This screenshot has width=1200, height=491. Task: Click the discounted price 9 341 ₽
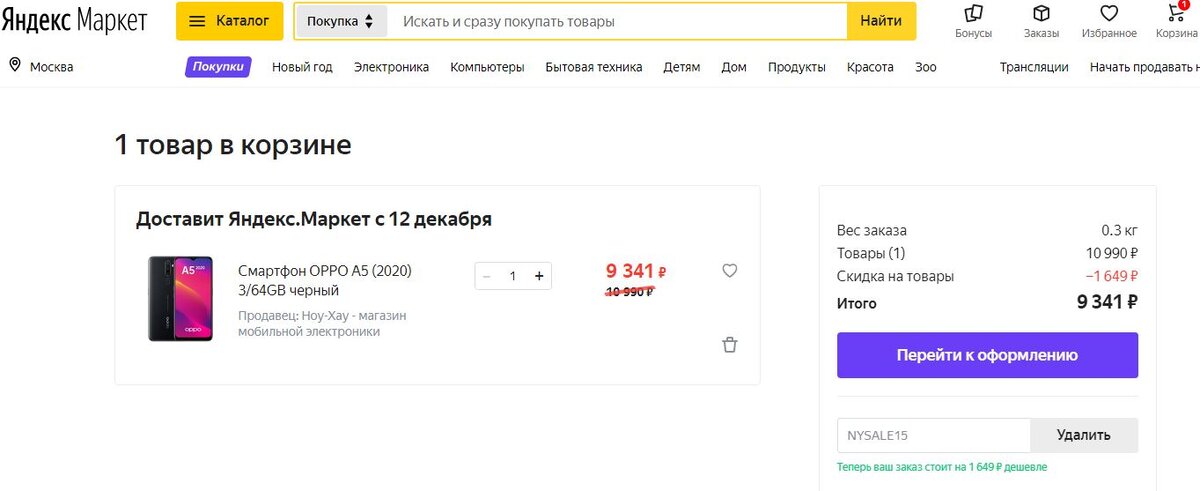point(636,270)
